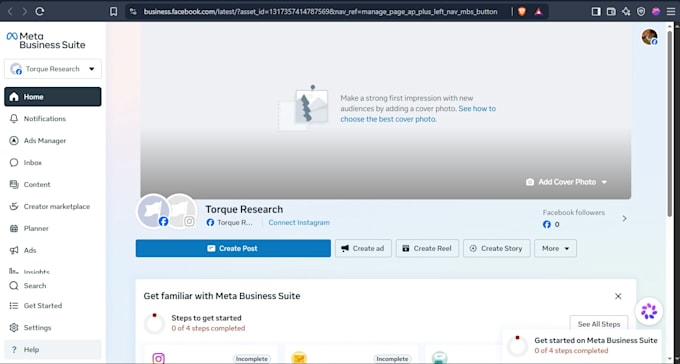The image size is (680, 364).
Task: Expand the More dropdown button
Action: coord(555,249)
